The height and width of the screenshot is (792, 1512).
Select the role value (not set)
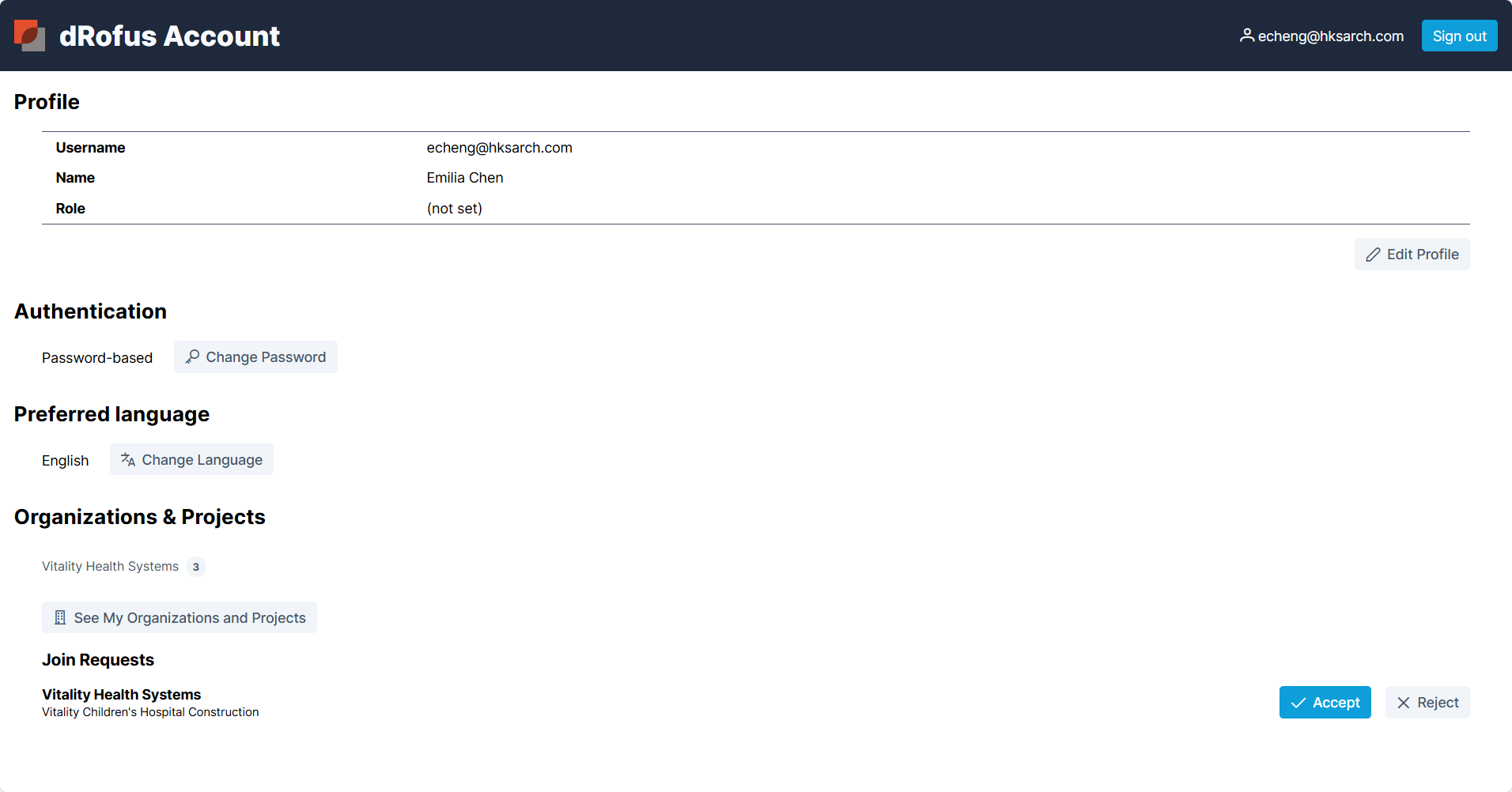[455, 209]
